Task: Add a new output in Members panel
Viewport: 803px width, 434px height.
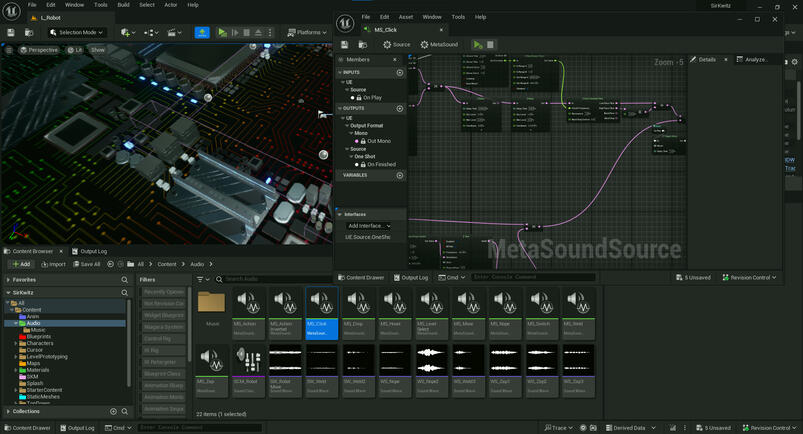Action: (399, 109)
